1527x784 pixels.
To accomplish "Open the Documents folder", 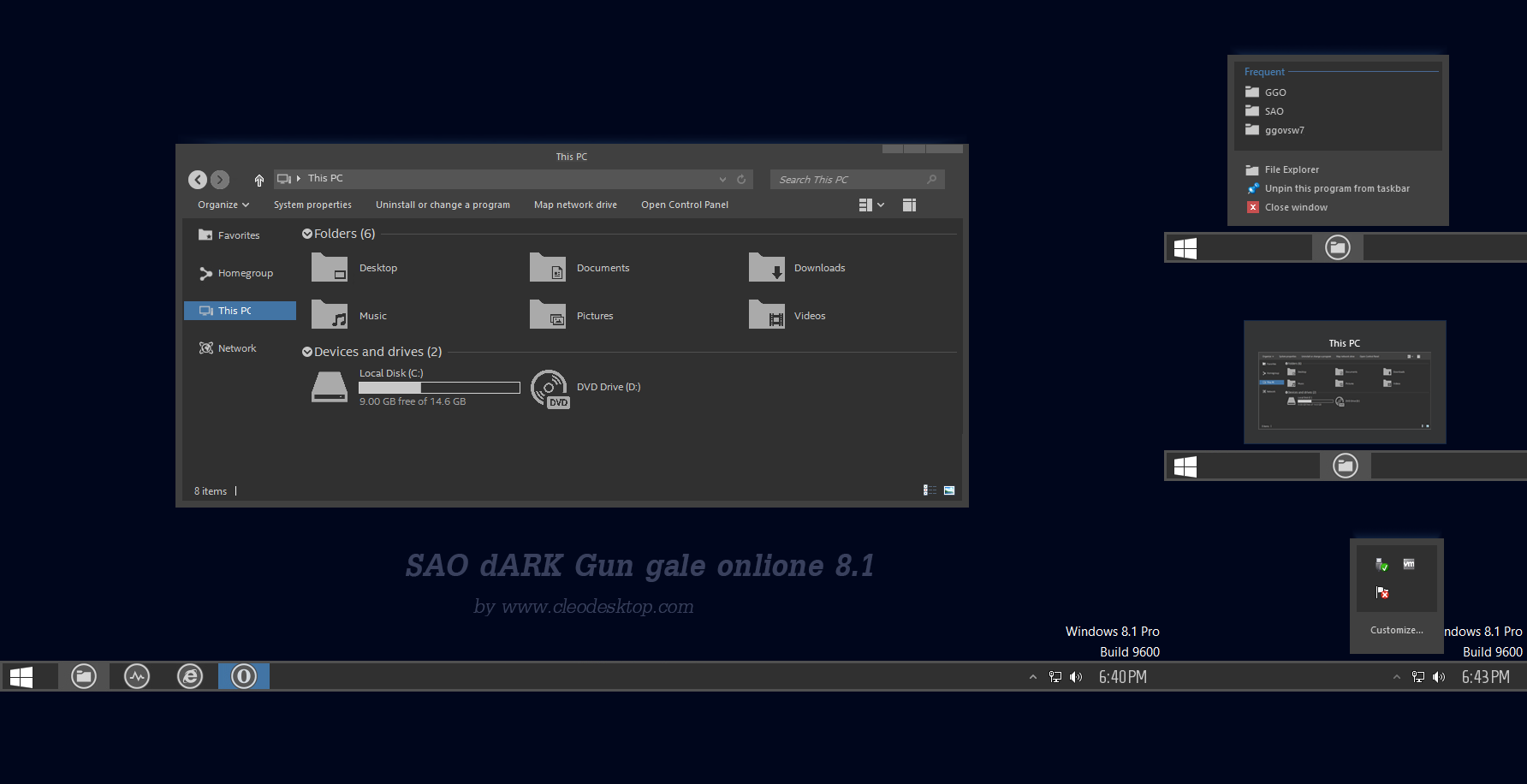I will [x=579, y=268].
